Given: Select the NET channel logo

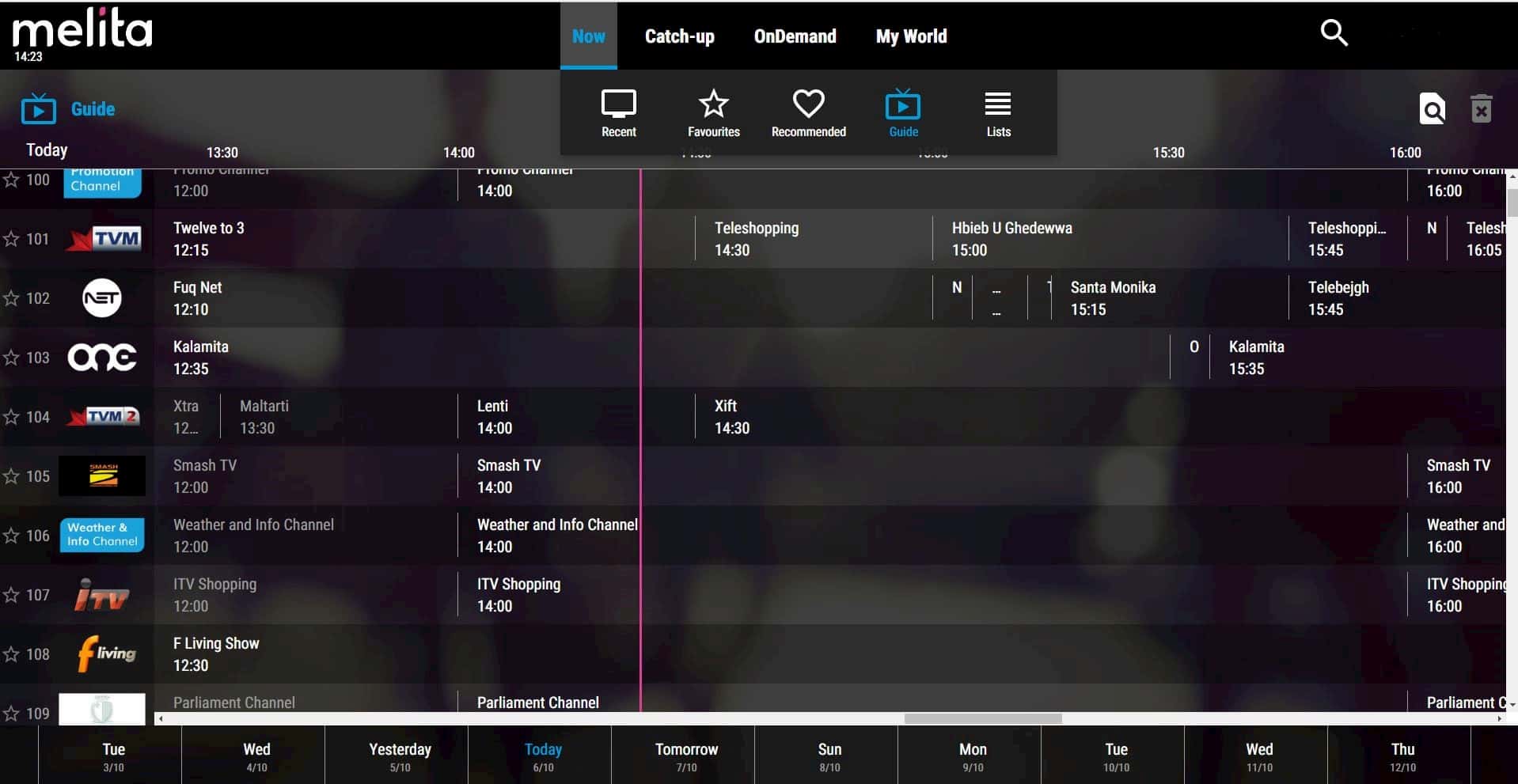Looking at the screenshot, I should 102,298.
